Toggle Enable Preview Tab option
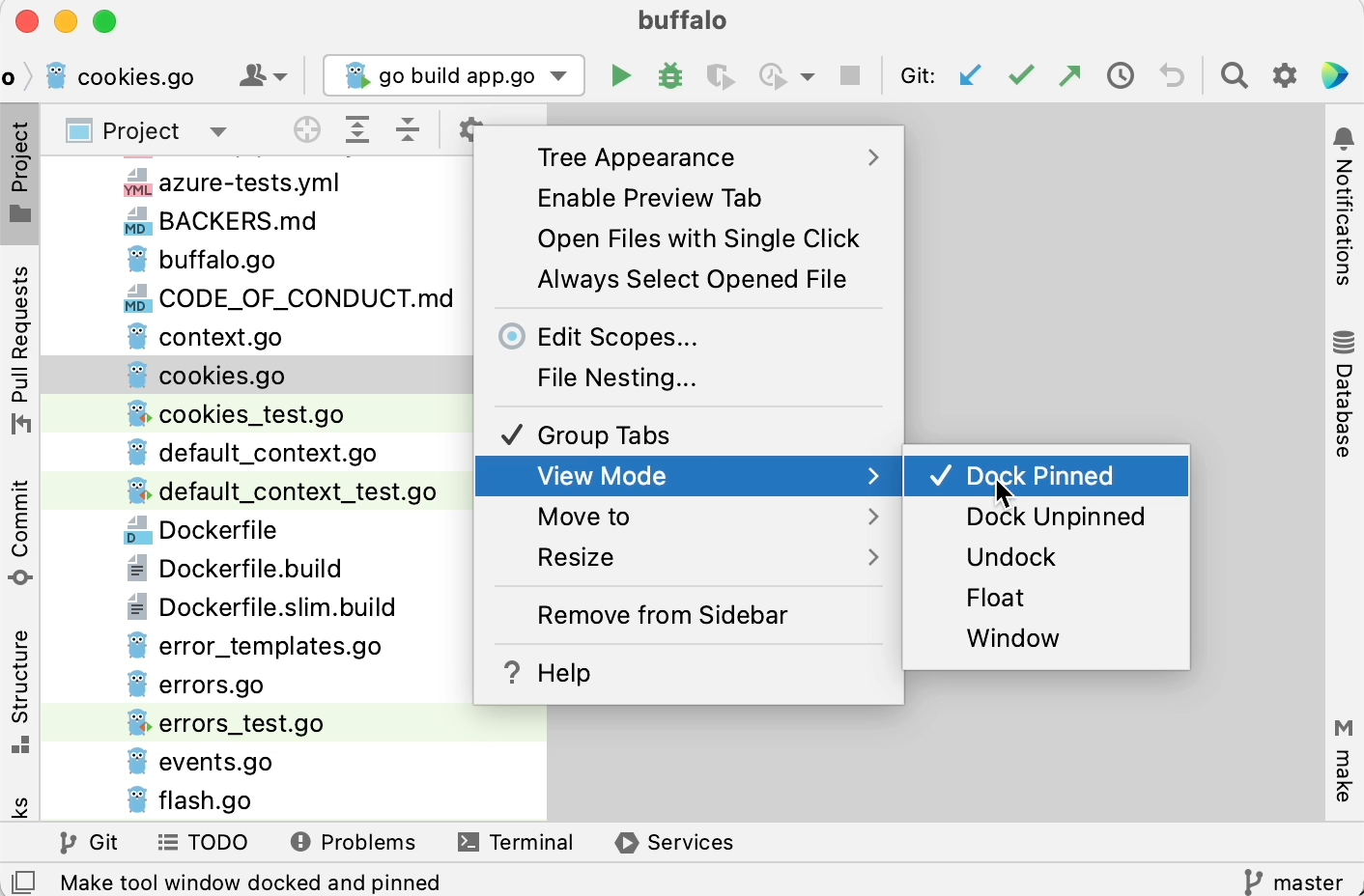Viewport: 1364px width, 896px height. pos(690,198)
